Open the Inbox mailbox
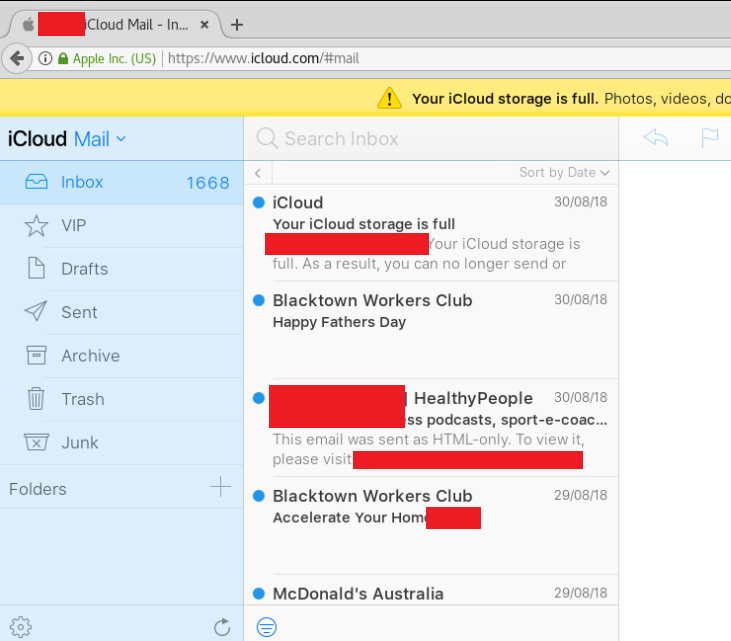Viewport: 731px width, 641px height. (121, 182)
